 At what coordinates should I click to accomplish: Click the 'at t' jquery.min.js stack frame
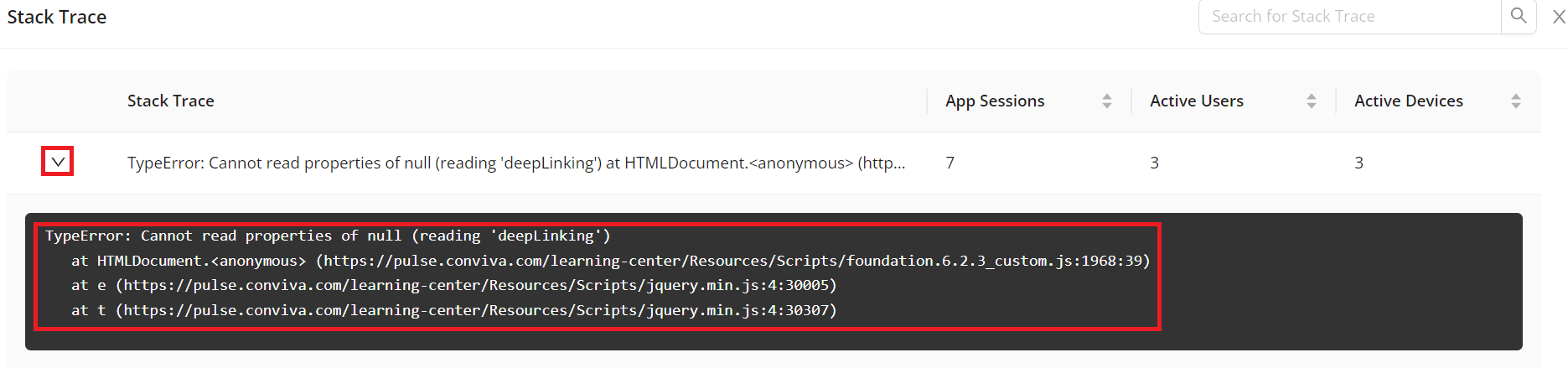[x=453, y=311]
